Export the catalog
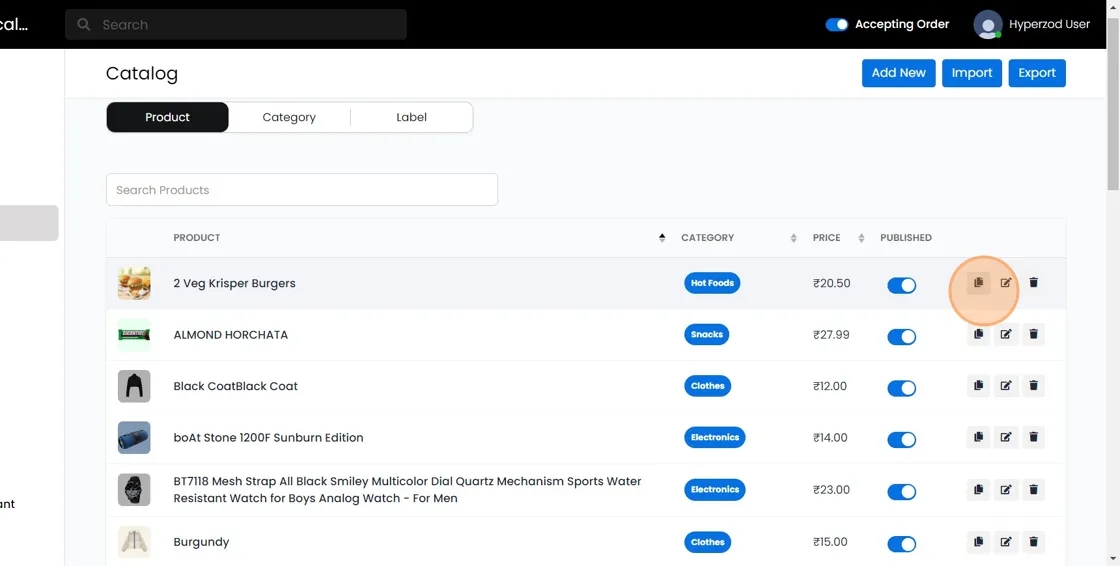The height and width of the screenshot is (566, 1120). pyautogui.click(x=1037, y=73)
